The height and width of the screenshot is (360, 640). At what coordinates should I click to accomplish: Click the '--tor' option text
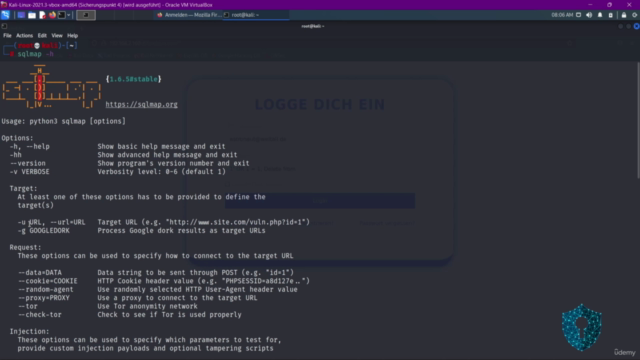click(27, 306)
